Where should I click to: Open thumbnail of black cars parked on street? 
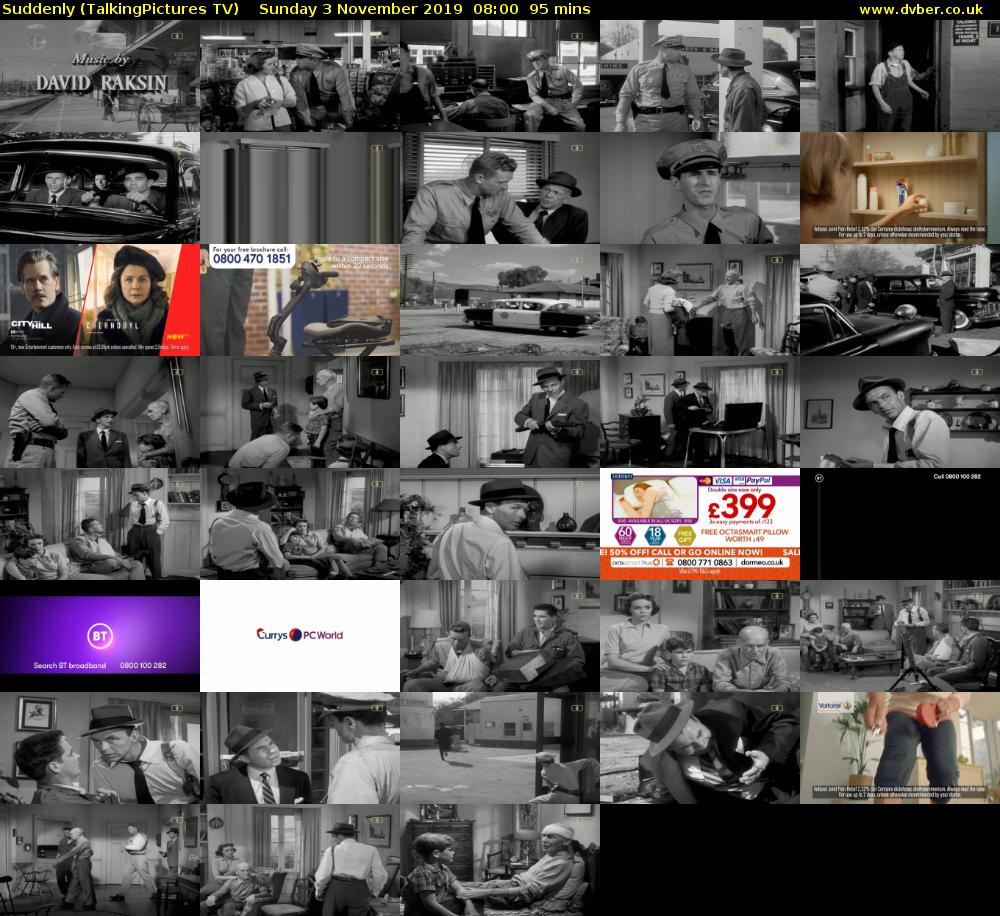pos(900,300)
